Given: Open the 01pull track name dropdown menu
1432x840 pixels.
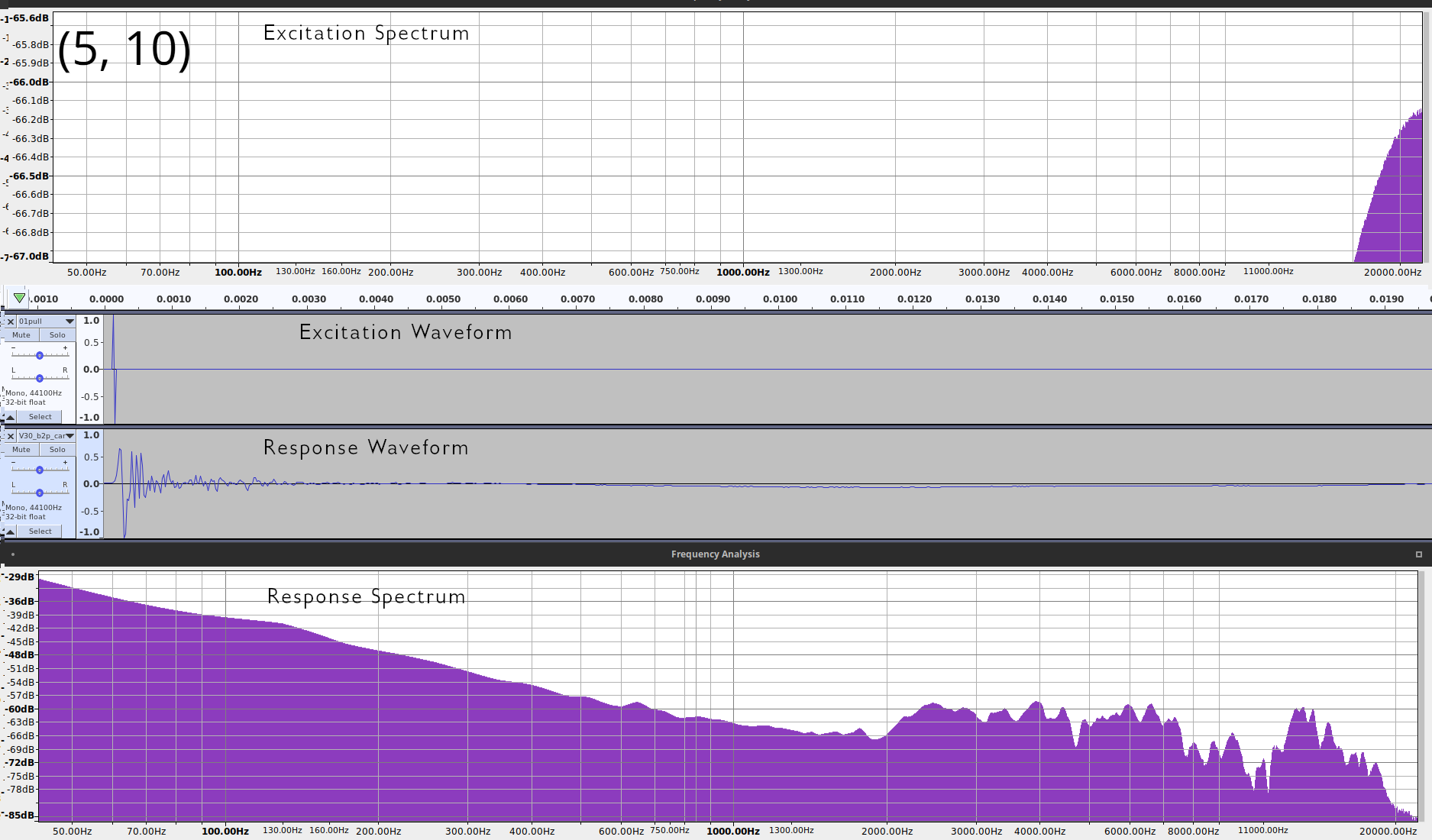Looking at the screenshot, I should point(47,321).
